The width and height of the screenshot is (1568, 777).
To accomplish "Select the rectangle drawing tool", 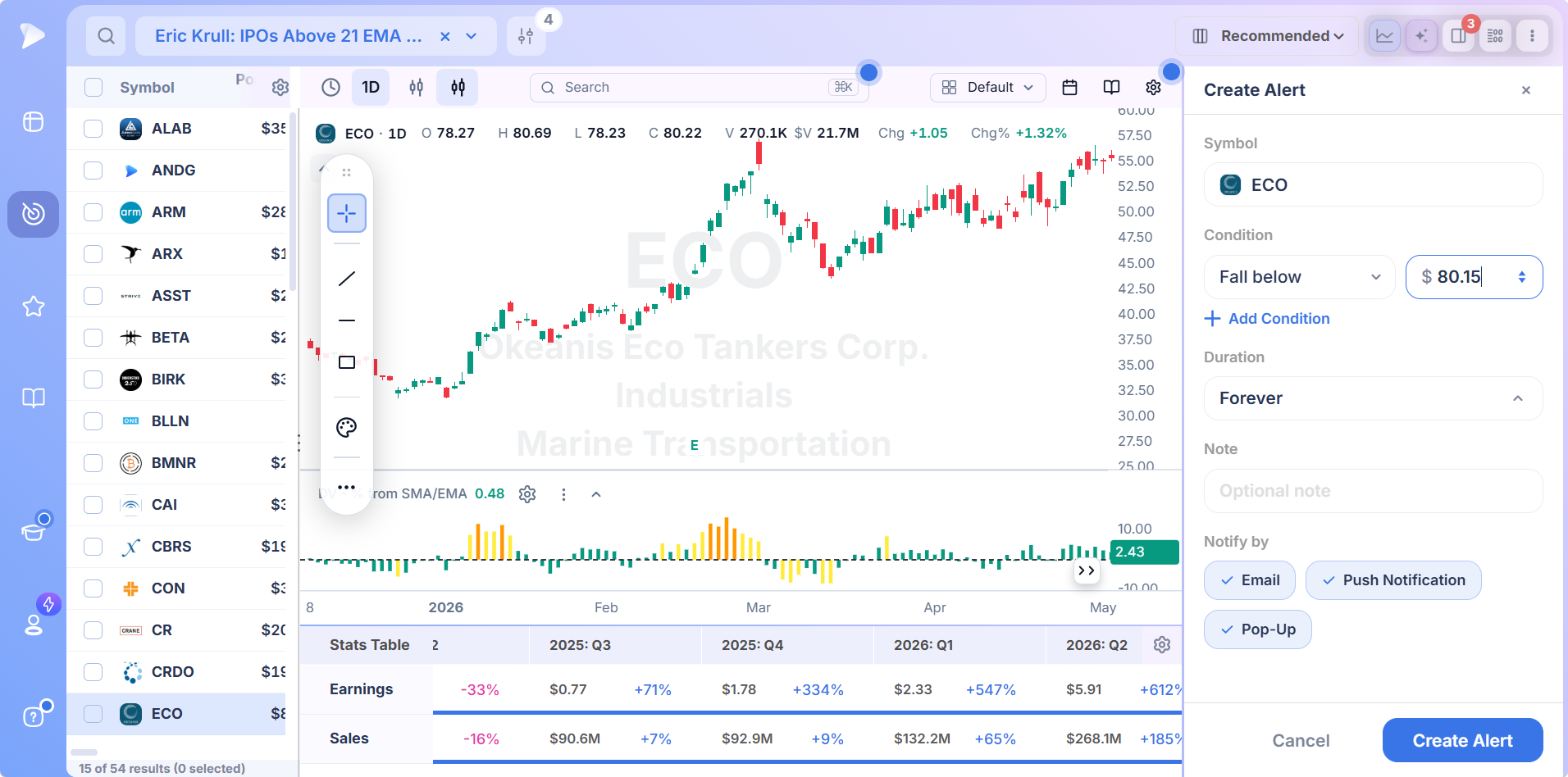I will 347,362.
